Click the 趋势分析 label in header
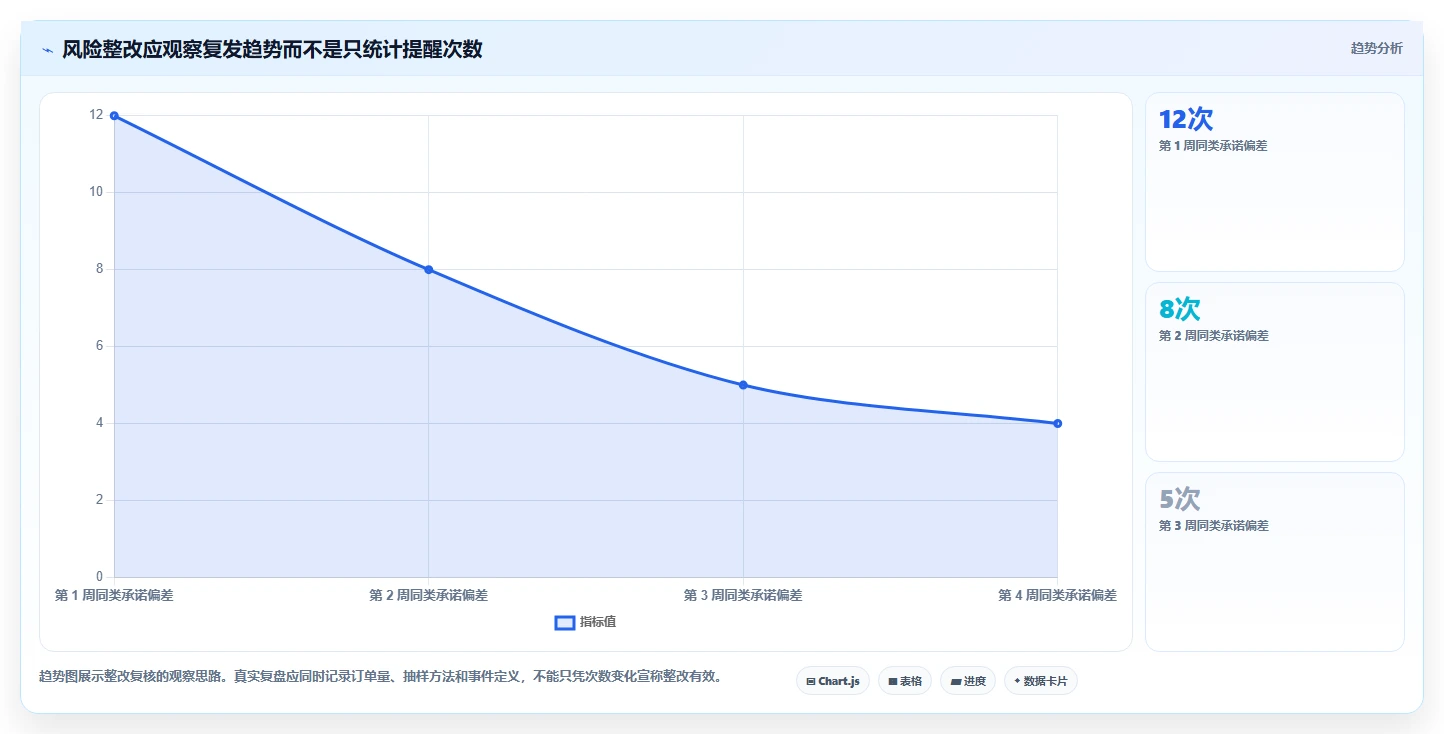Image resolution: width=1444 pixels, height=734 pixels. click(1376, 48)
